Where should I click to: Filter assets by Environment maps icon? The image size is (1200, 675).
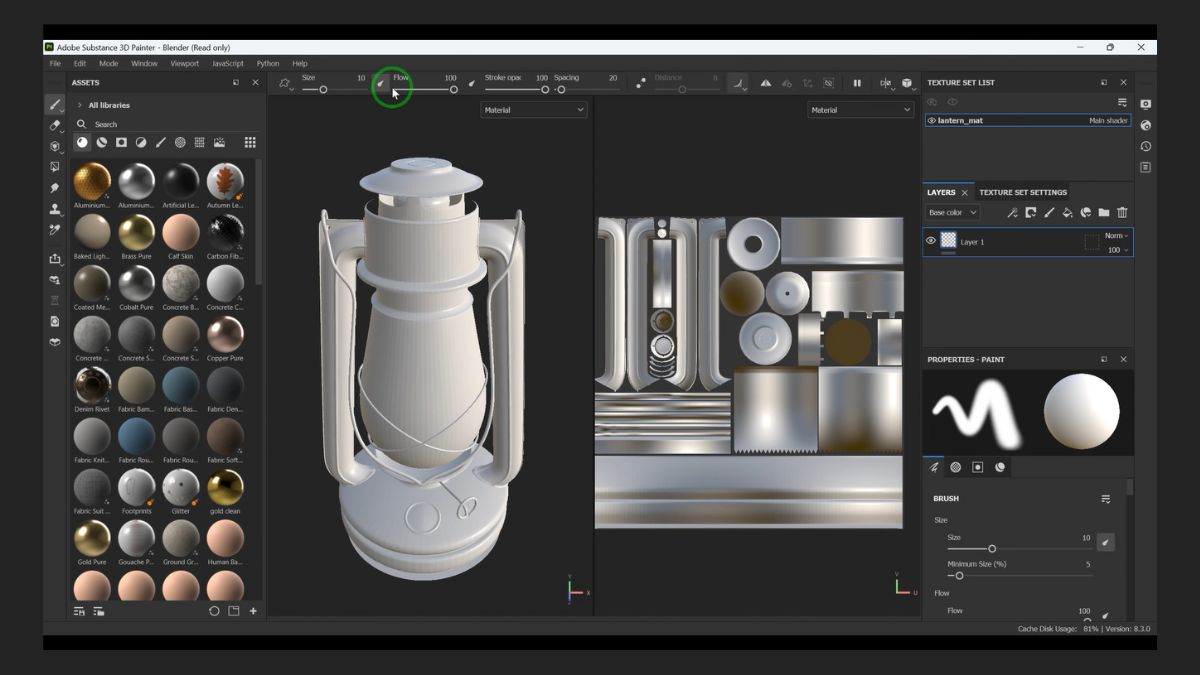(219, 143)
